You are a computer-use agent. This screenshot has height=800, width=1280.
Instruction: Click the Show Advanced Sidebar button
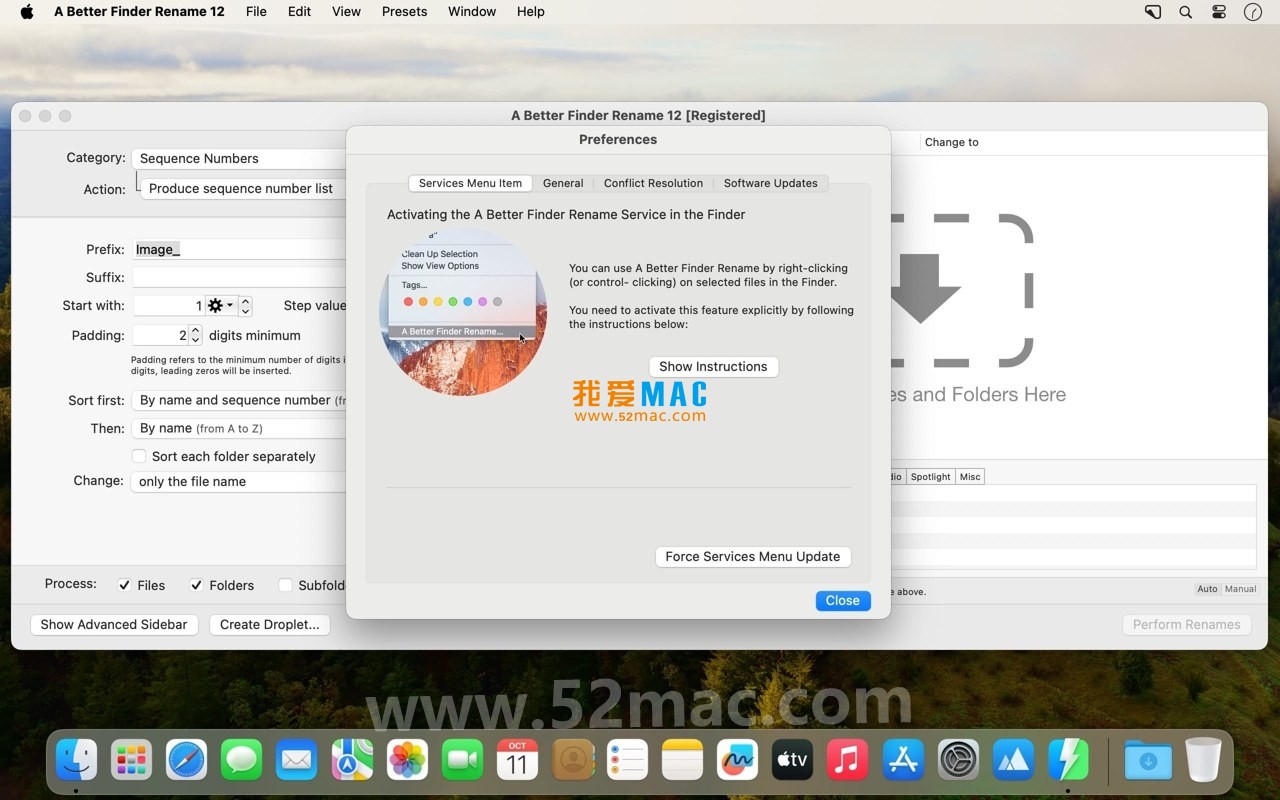(x=114, y=625)
